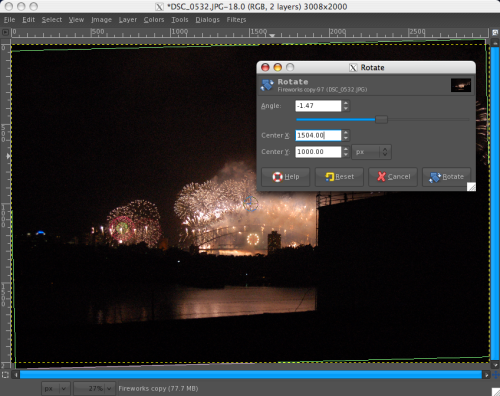Viewport: 500px width, 396px height.
Task: Open the 27% zoom dropdown in status bar
Action: tap(95, 388)
